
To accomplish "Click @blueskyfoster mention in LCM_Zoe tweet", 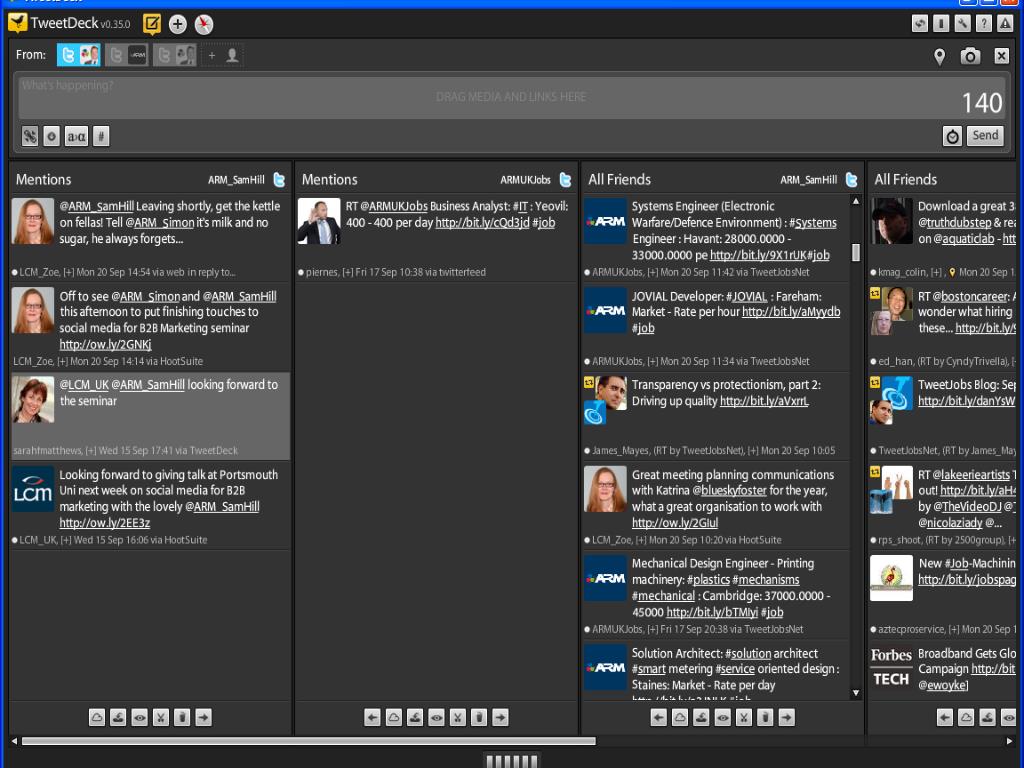I will coord(729,490).
